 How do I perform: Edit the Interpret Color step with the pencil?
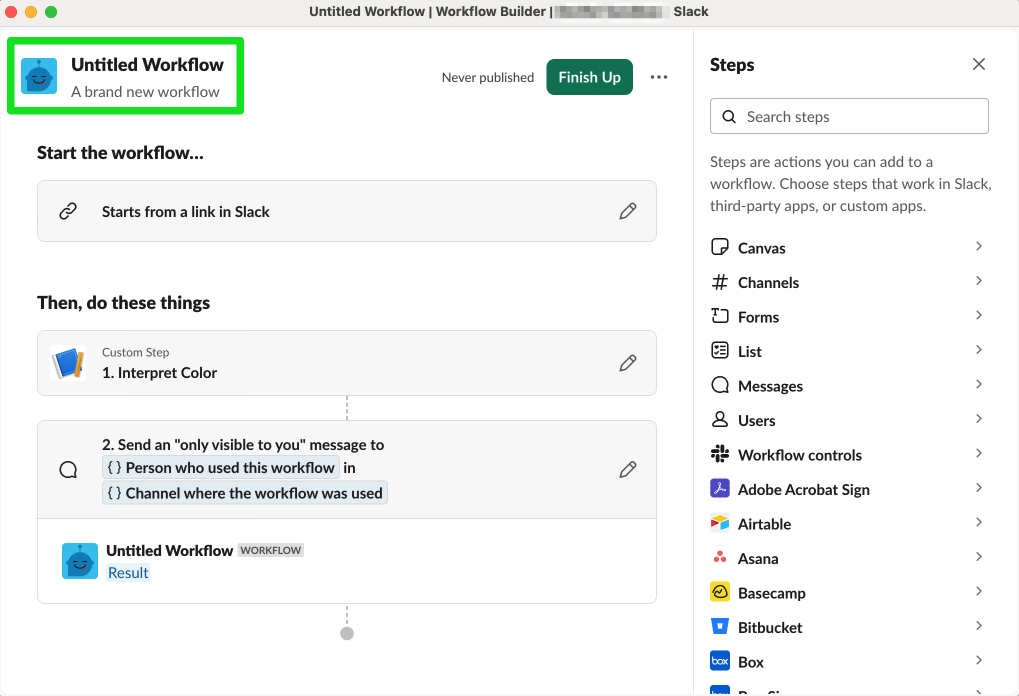pos(628,363)
